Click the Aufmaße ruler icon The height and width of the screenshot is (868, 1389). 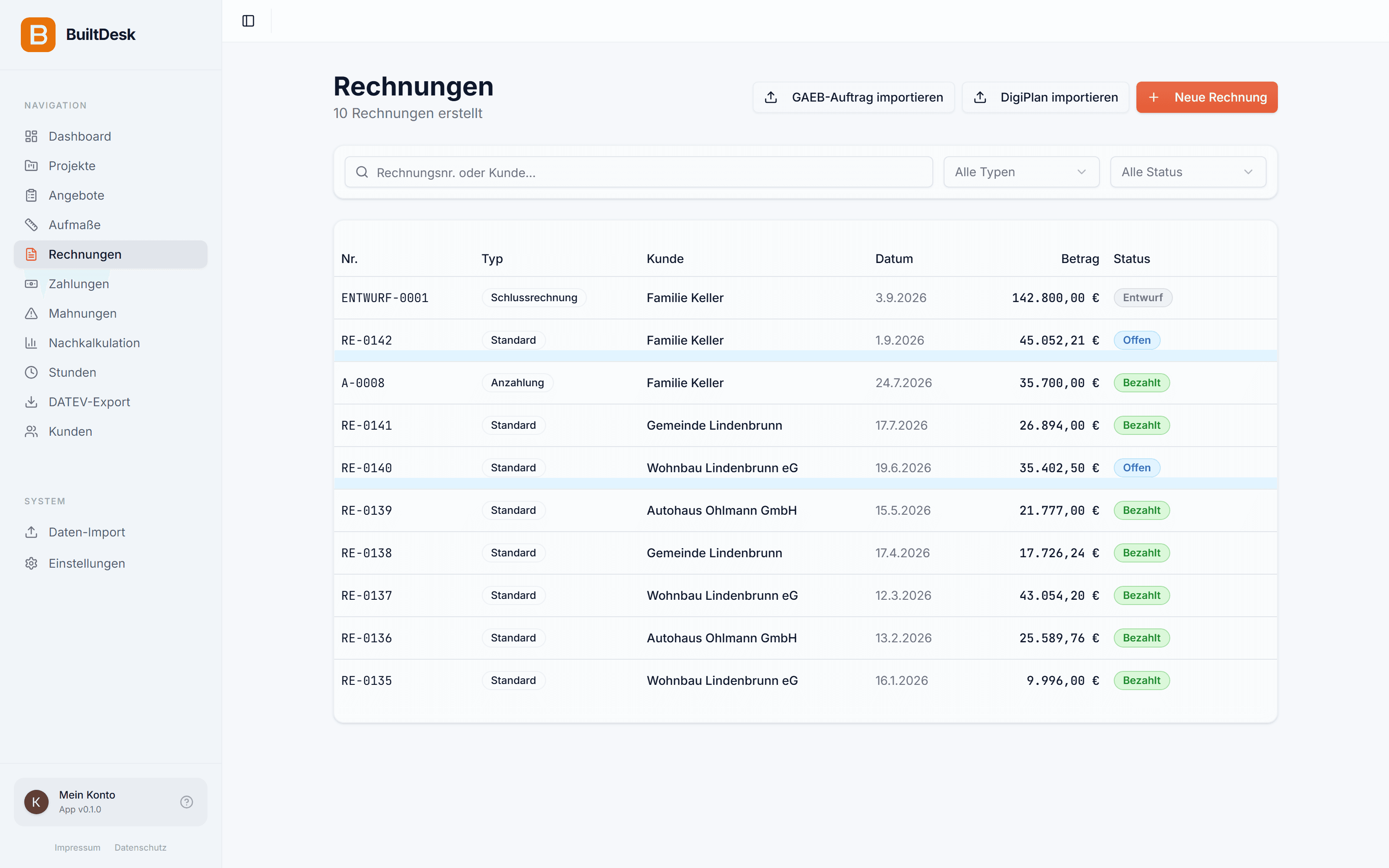(31, 224)
